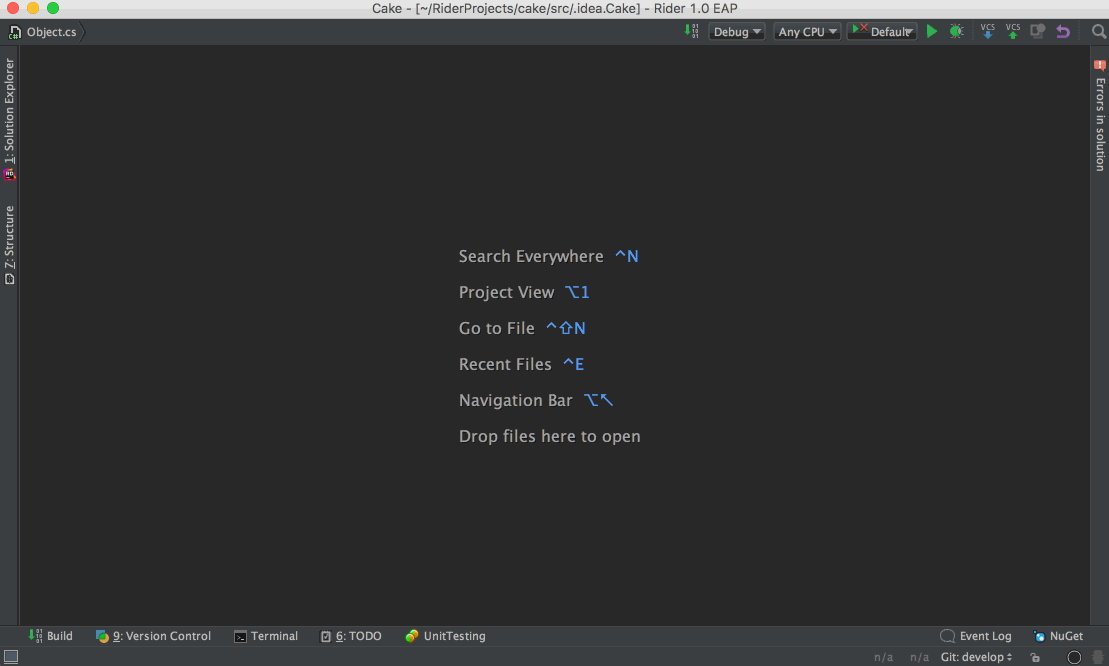Click the Search Everywhere hint text
This screenshot has height=666, width=1109.
coord(530,256)
